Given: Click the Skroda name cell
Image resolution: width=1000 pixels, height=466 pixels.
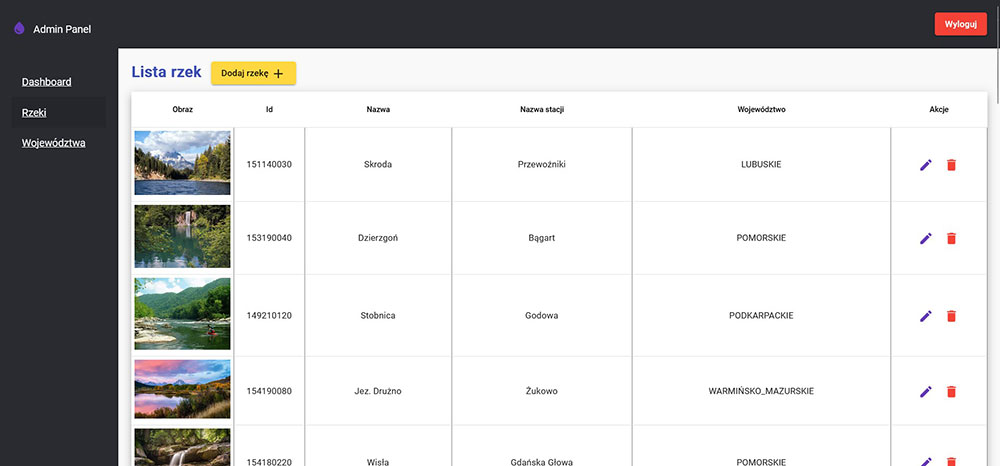Looking at the screenshot, I should pos(378,164).
